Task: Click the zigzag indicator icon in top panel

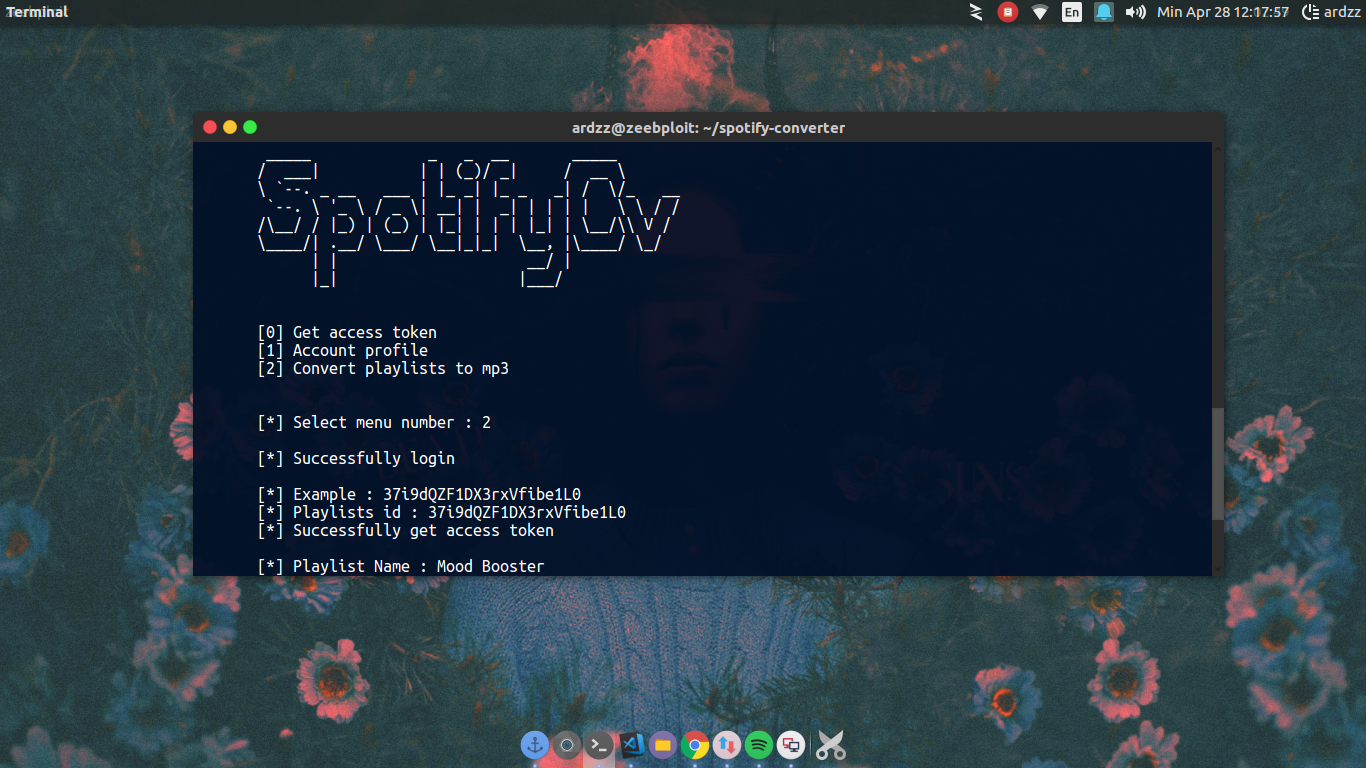Action: point(976,12)
